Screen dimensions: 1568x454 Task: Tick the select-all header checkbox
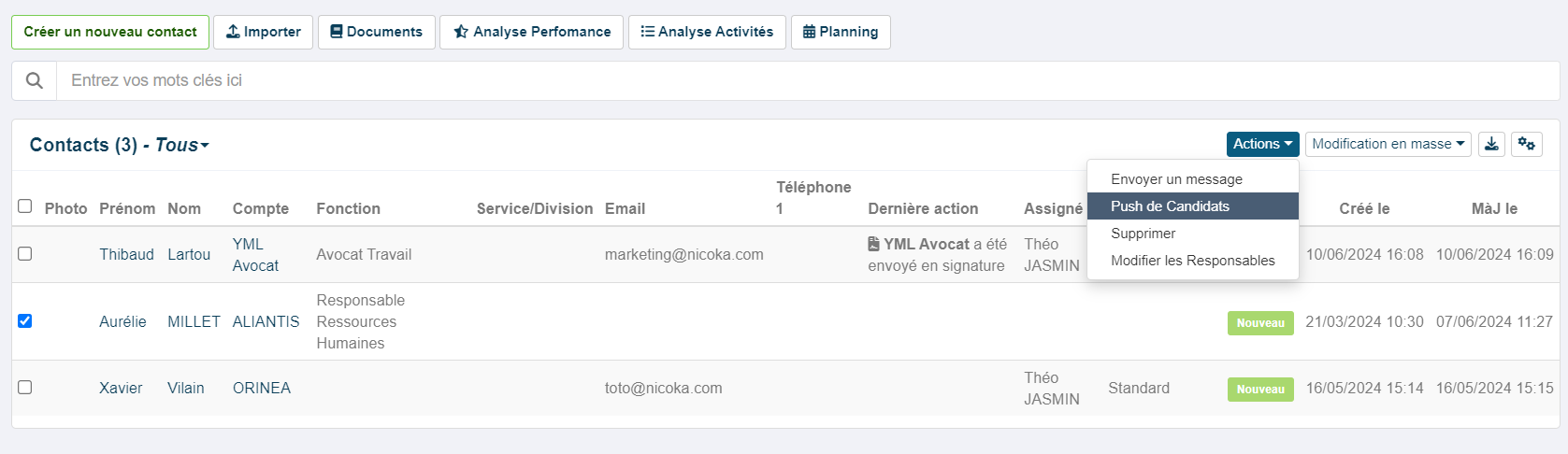(25, 206)
